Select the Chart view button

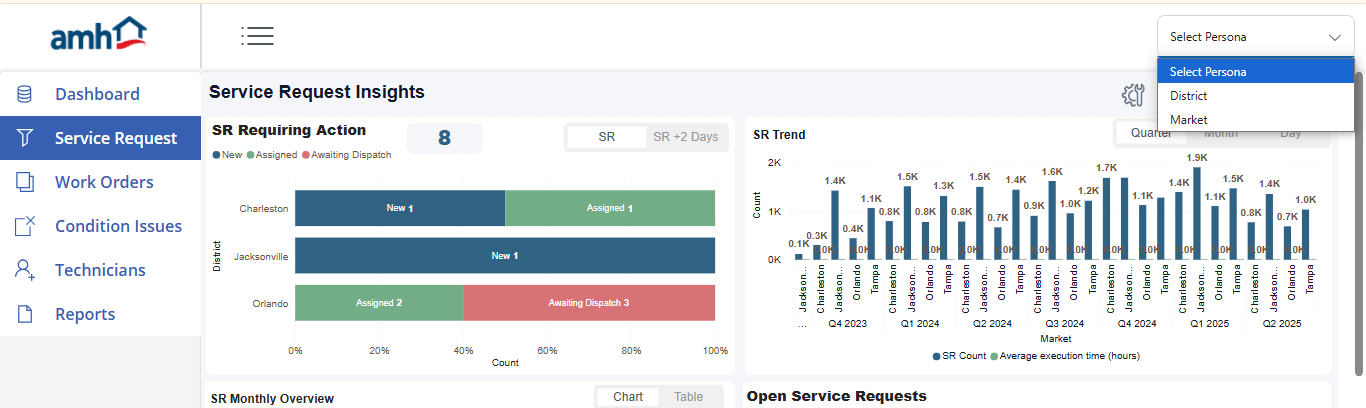tap(628, 397)
